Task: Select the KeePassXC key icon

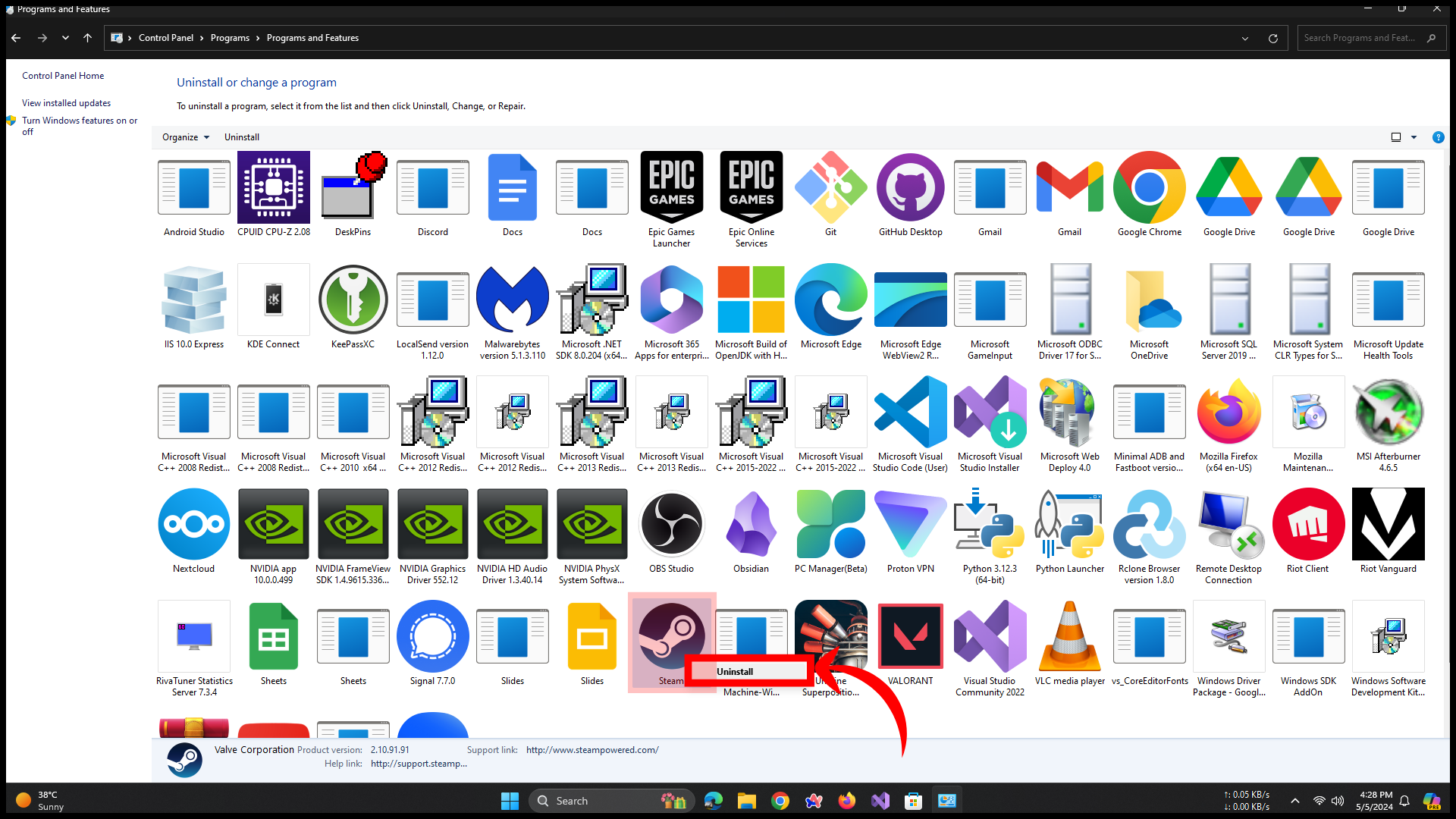Action: (353, 300)
